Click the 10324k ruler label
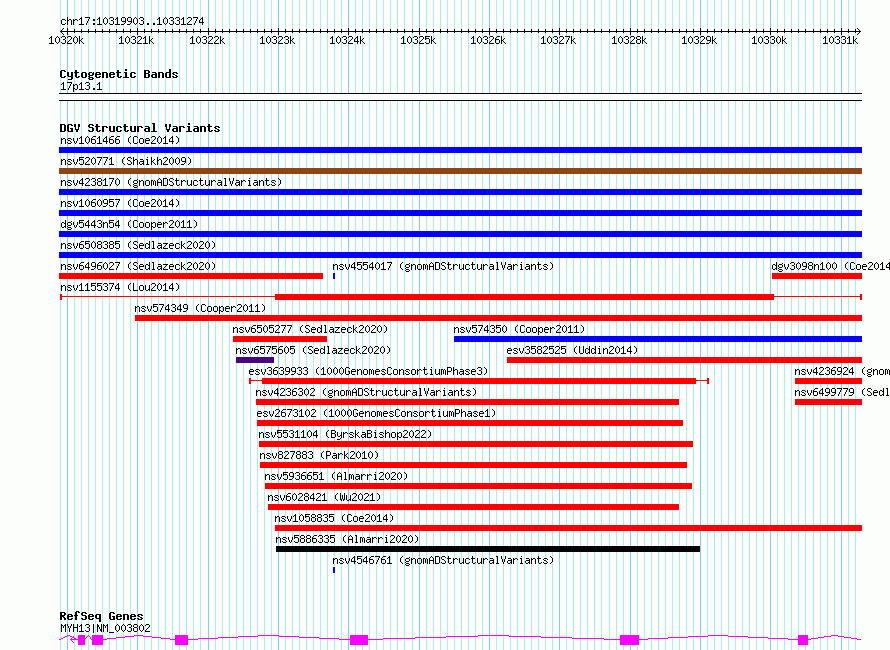 coord(347,40)
